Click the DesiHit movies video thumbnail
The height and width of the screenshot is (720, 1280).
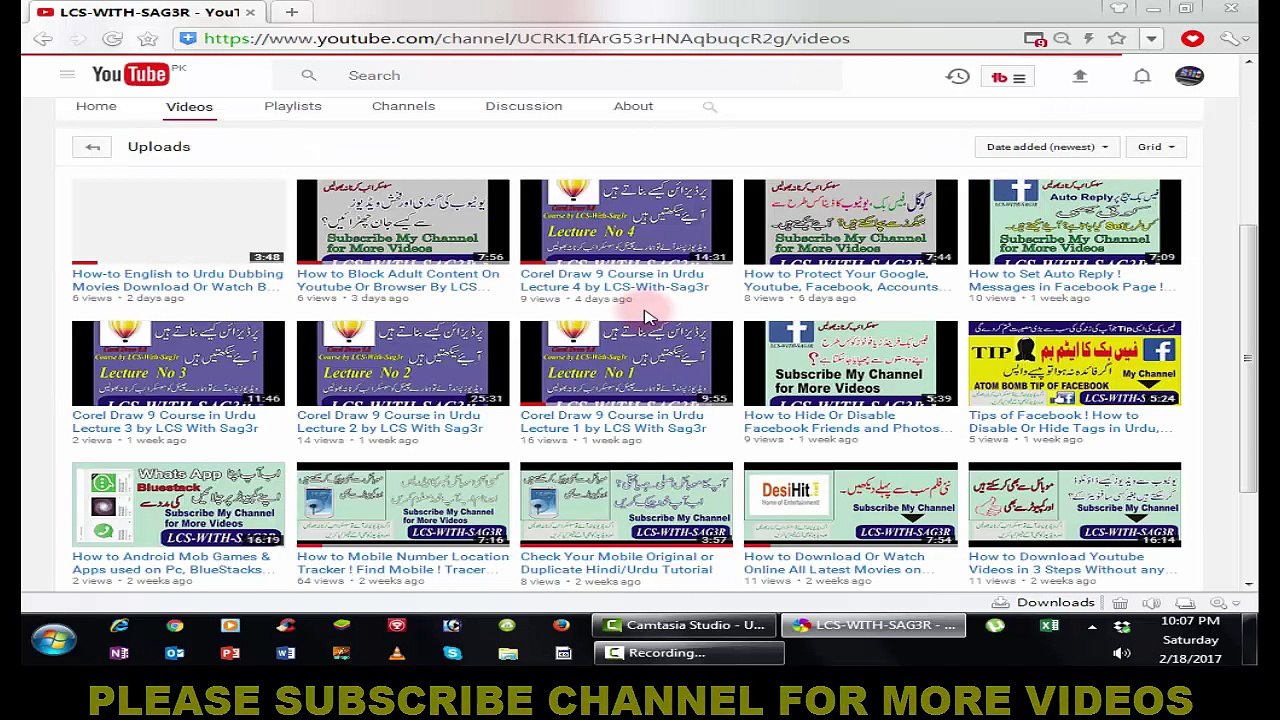click(850, 504)
